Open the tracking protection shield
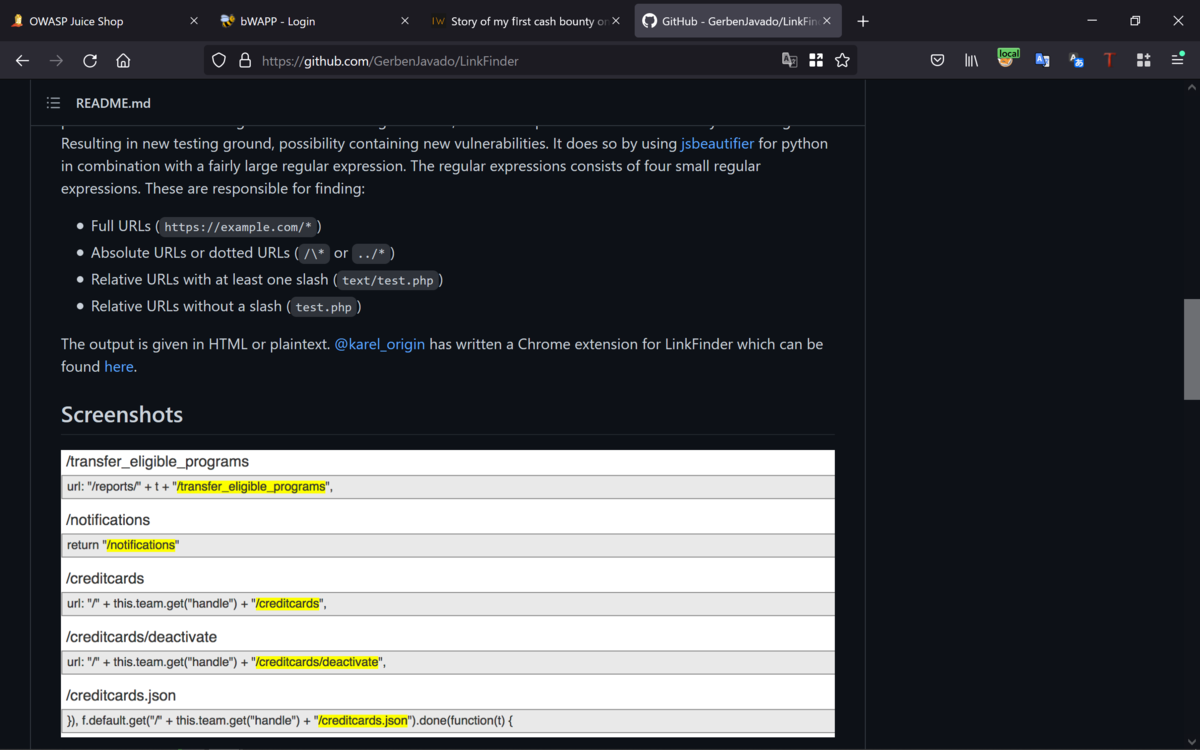 [219, 60]
